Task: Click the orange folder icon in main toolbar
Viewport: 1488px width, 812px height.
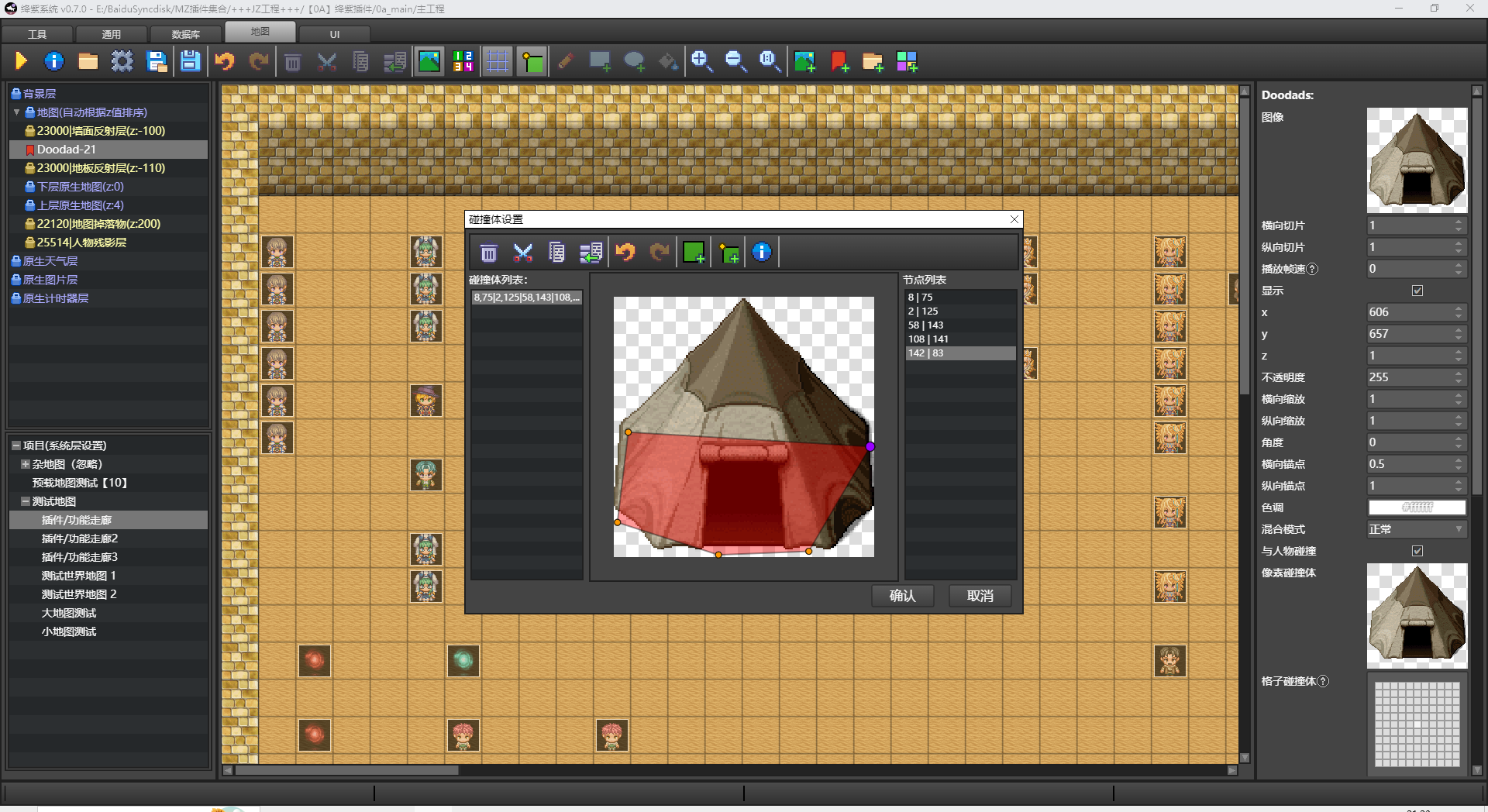Action: 88,61
